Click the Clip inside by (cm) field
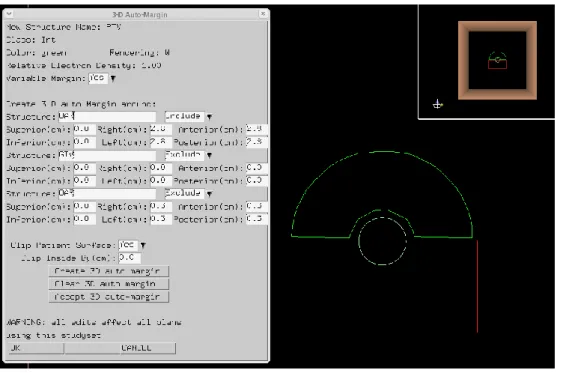Screen dimensions: 563x373 (x=129, y=258)
